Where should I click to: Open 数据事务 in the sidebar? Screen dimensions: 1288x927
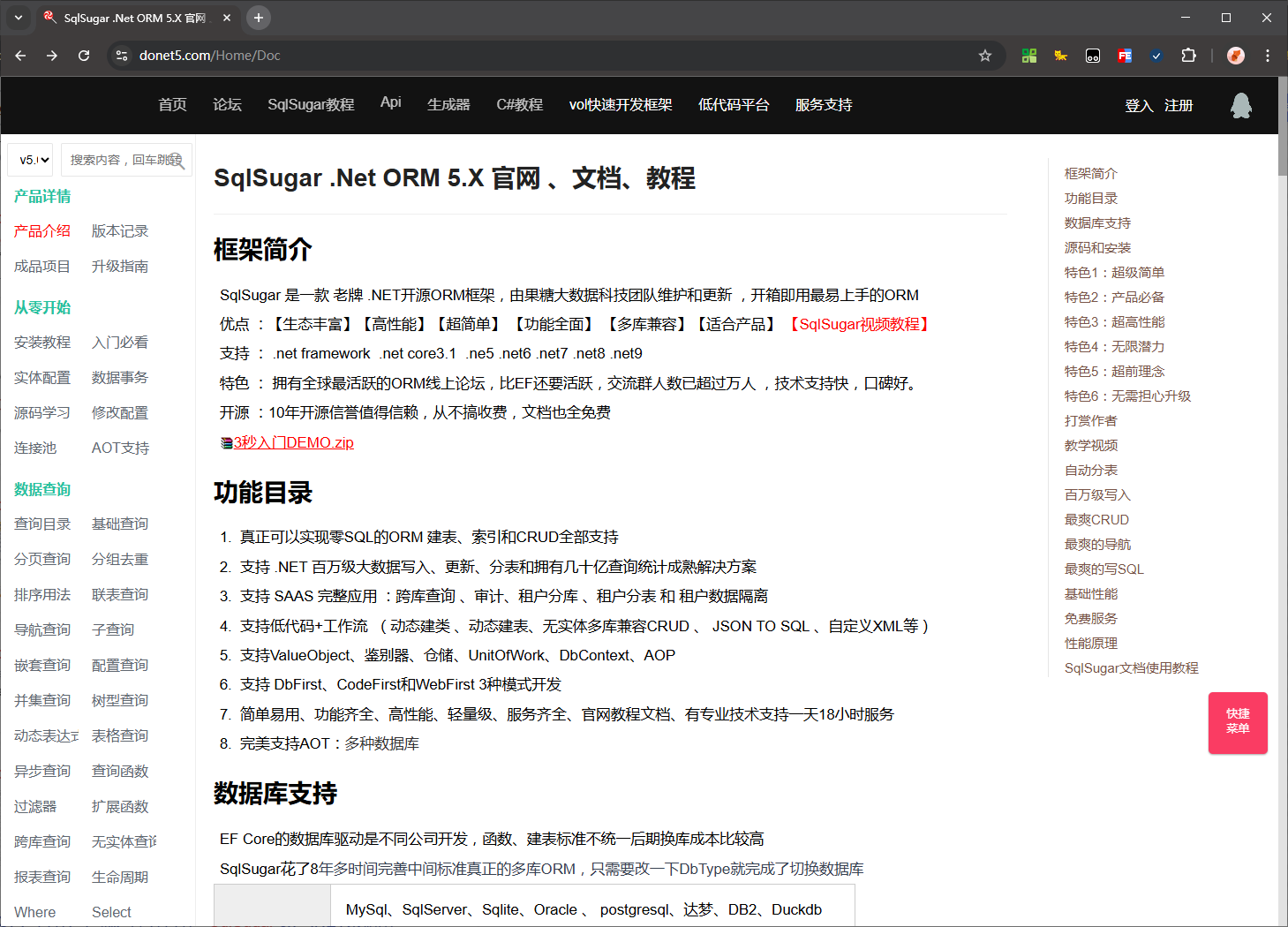(x=120, y=378)
